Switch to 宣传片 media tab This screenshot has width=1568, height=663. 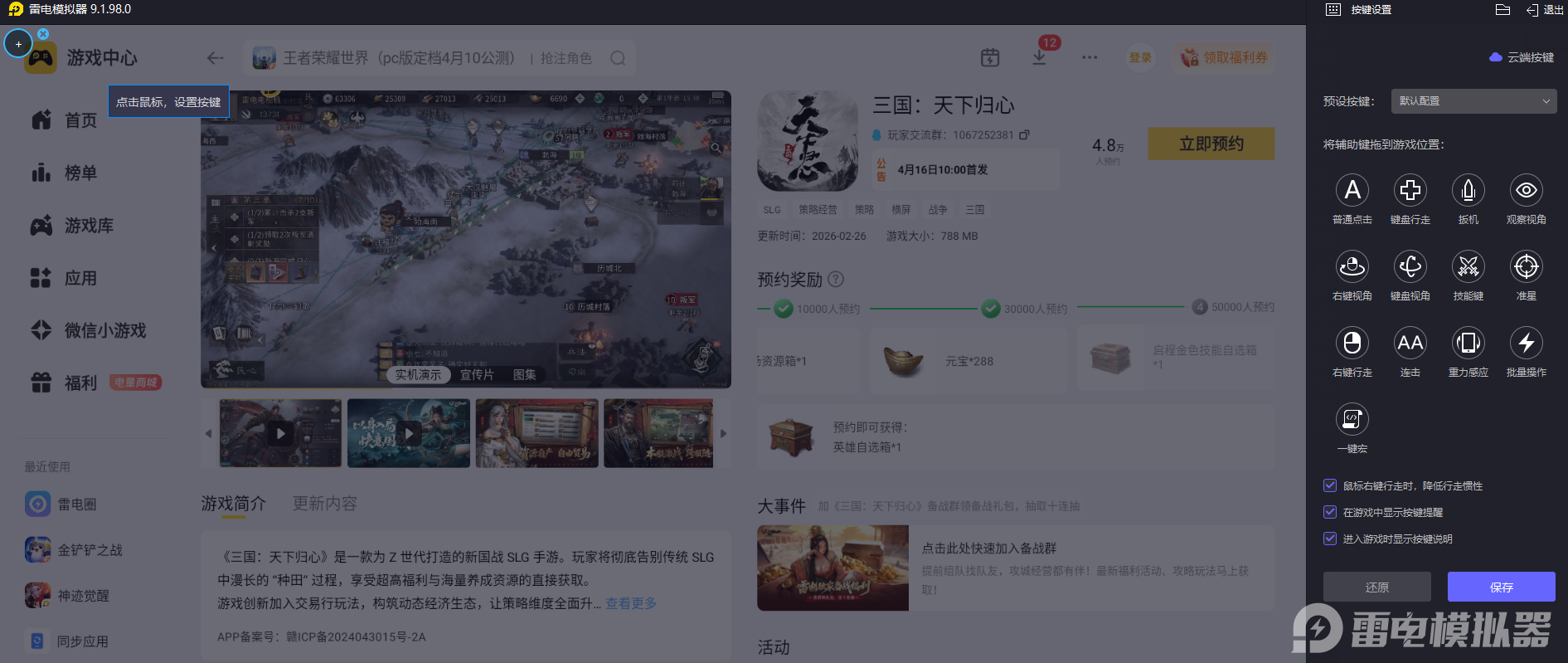pos(477,375)
